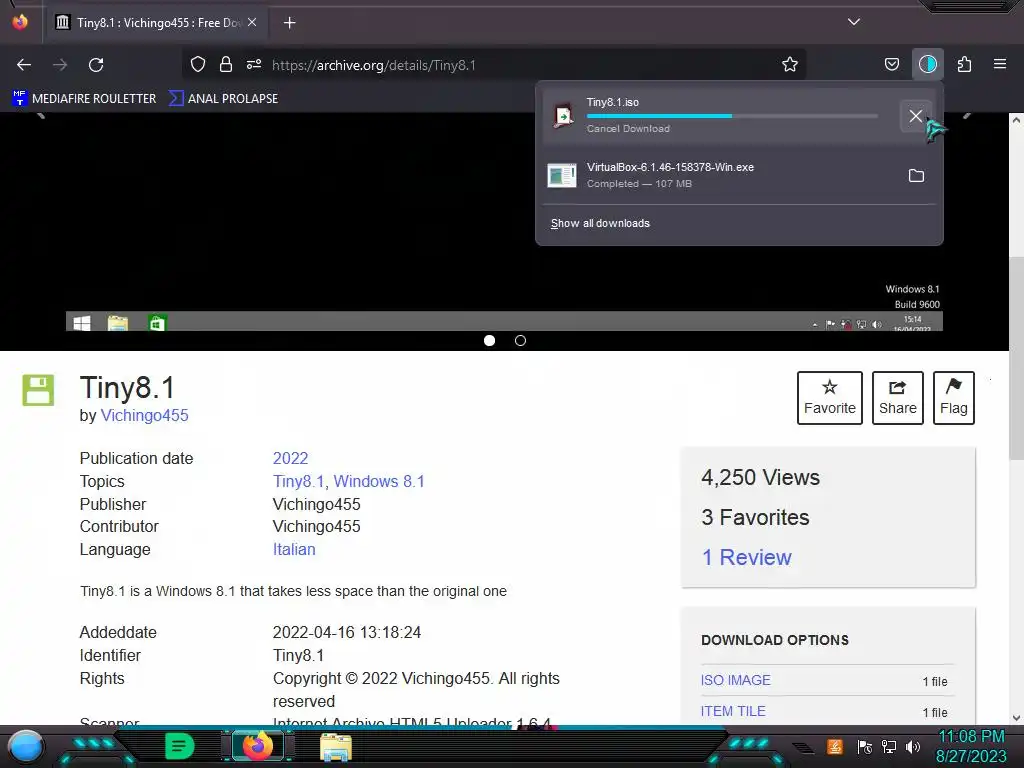The width and height of the screenshot is (1024, 768).
Task: Switch to Firefox in the taskbar
Action: point(257,746)
